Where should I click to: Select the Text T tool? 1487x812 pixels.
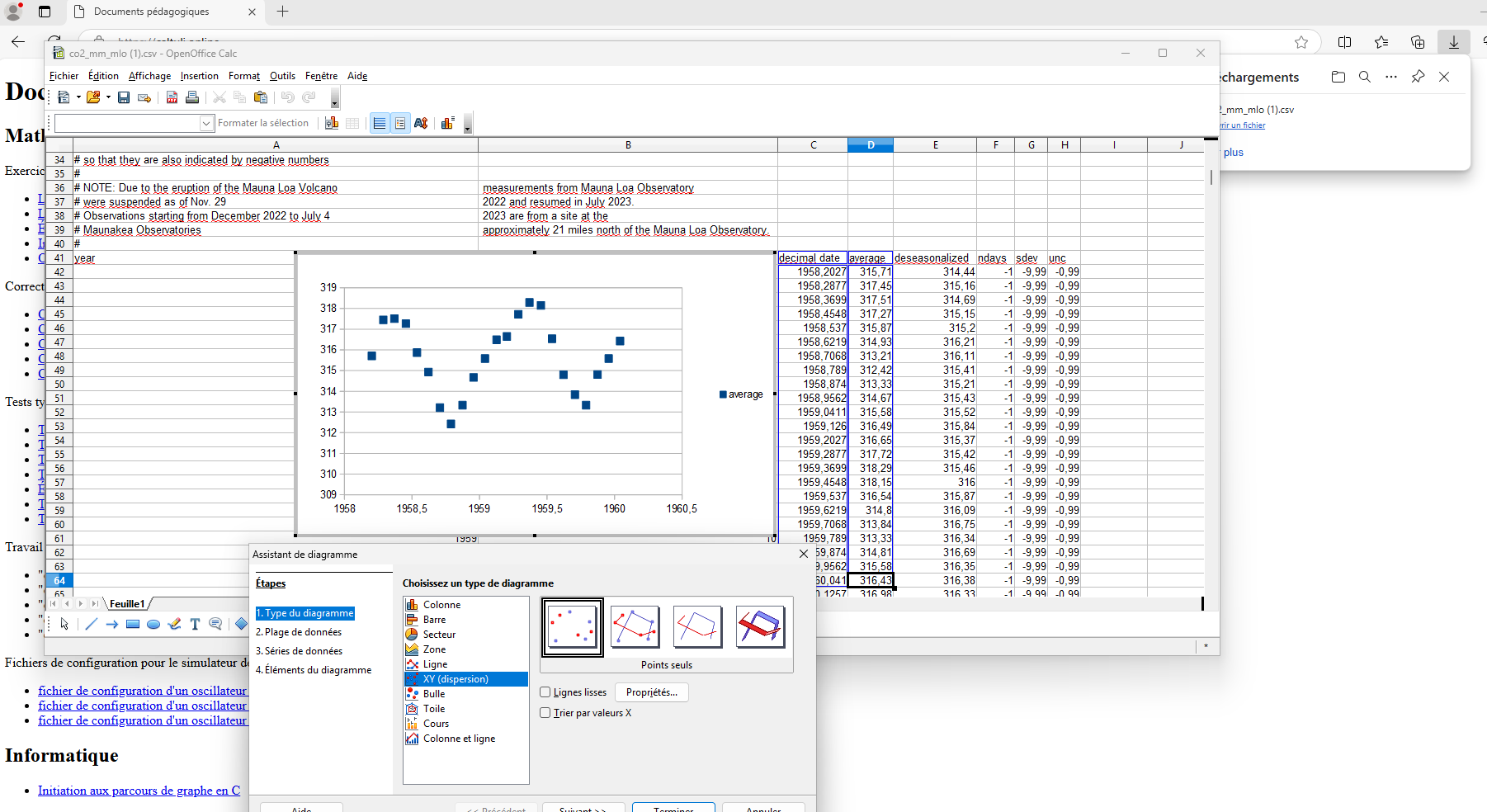[195, 624]
